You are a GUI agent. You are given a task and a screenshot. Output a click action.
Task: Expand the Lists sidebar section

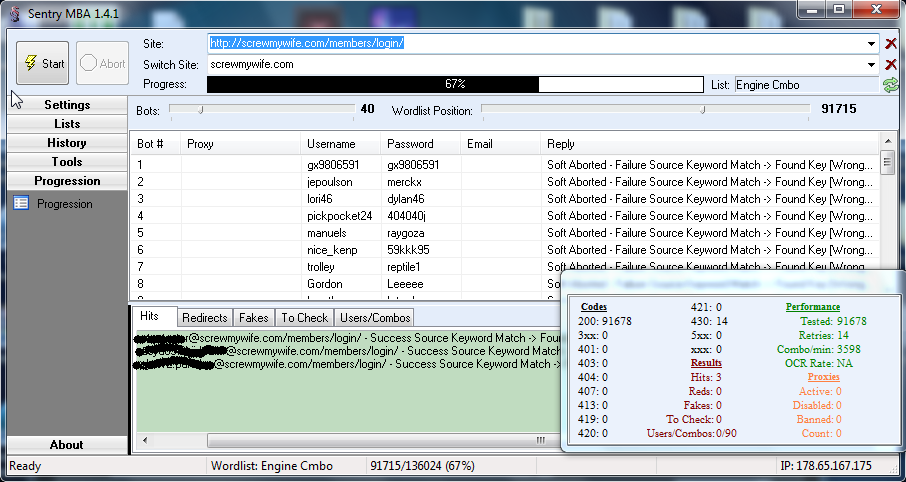tap(67, 124)
